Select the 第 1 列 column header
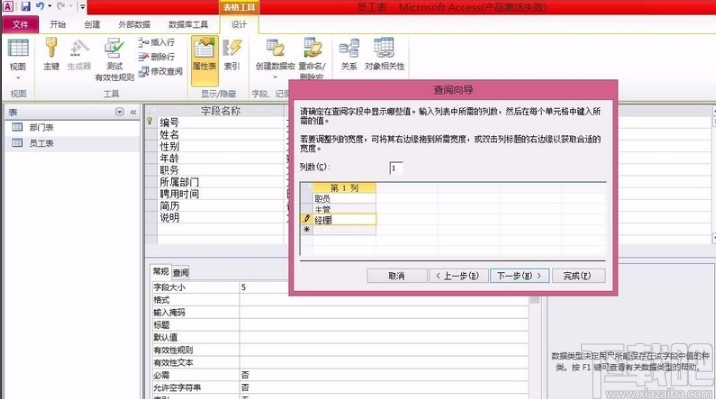The height and width of the screenshot is (399, 716). pos(344,188)
